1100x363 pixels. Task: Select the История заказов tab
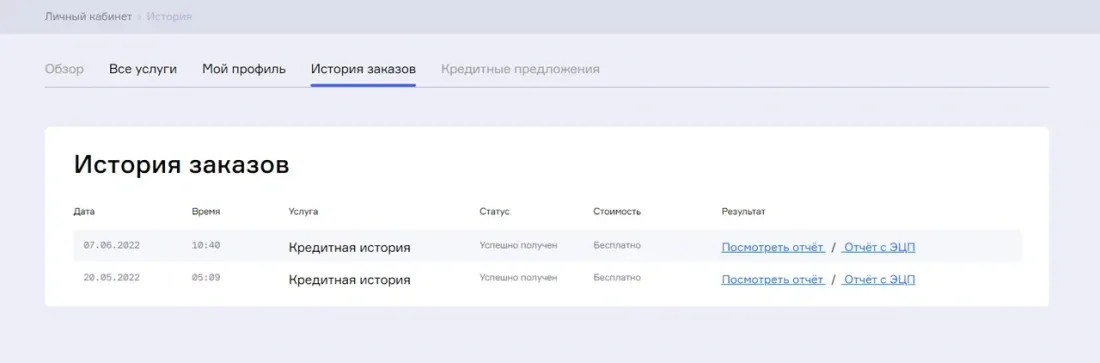click(363, 70)
